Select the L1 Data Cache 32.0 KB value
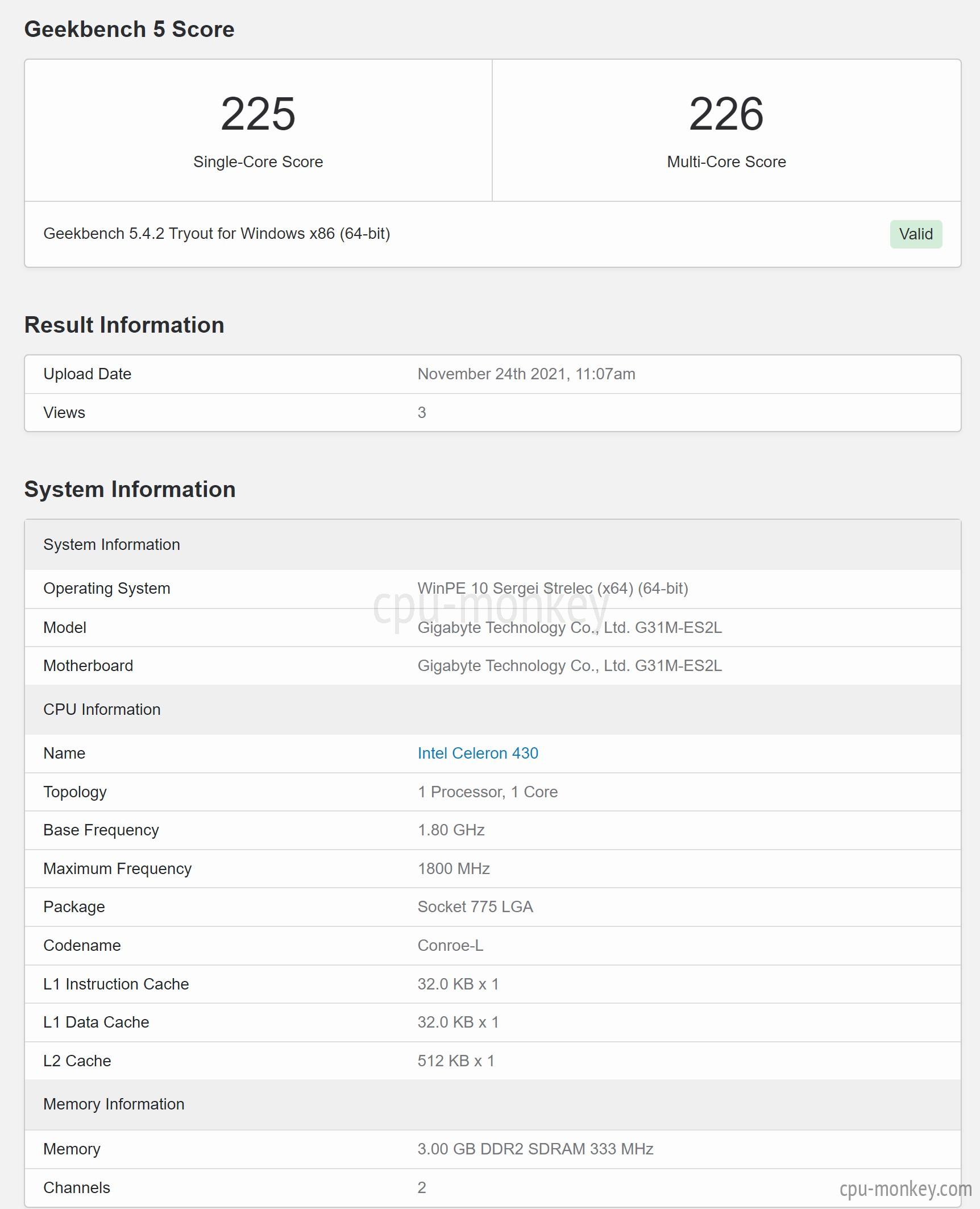The width and height of the screenshot is (980, 1209). [x=458, y=1022]
